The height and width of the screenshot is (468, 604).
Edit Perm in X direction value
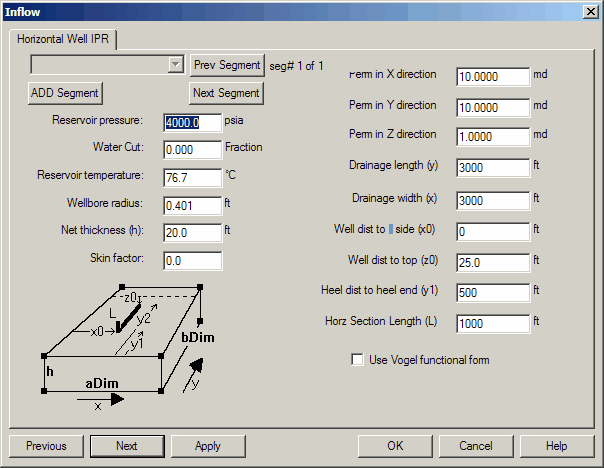pos(493,77)
